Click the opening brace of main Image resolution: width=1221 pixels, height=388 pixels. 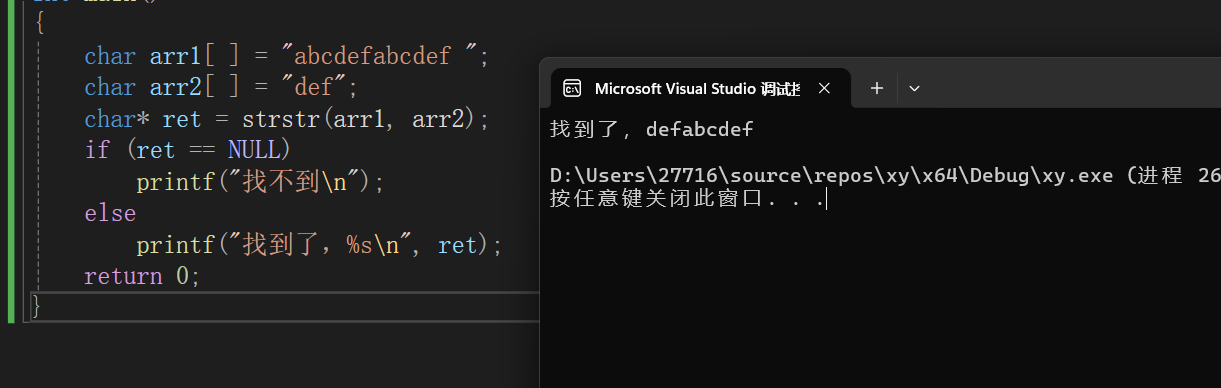[x=38, y=23]
